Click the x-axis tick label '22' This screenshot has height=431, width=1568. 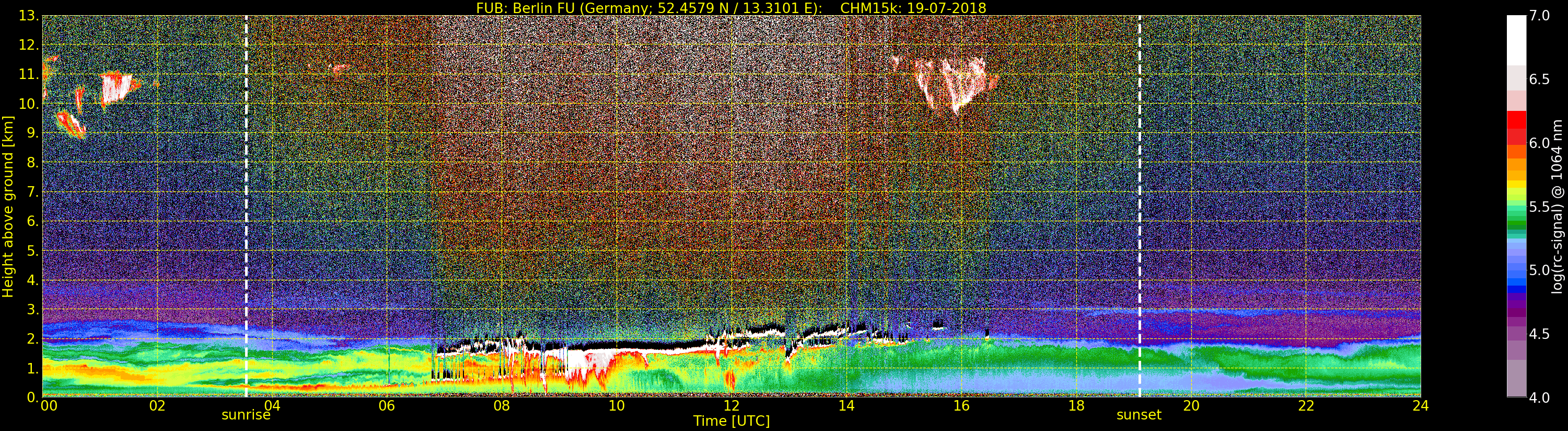click(1306, 406)
